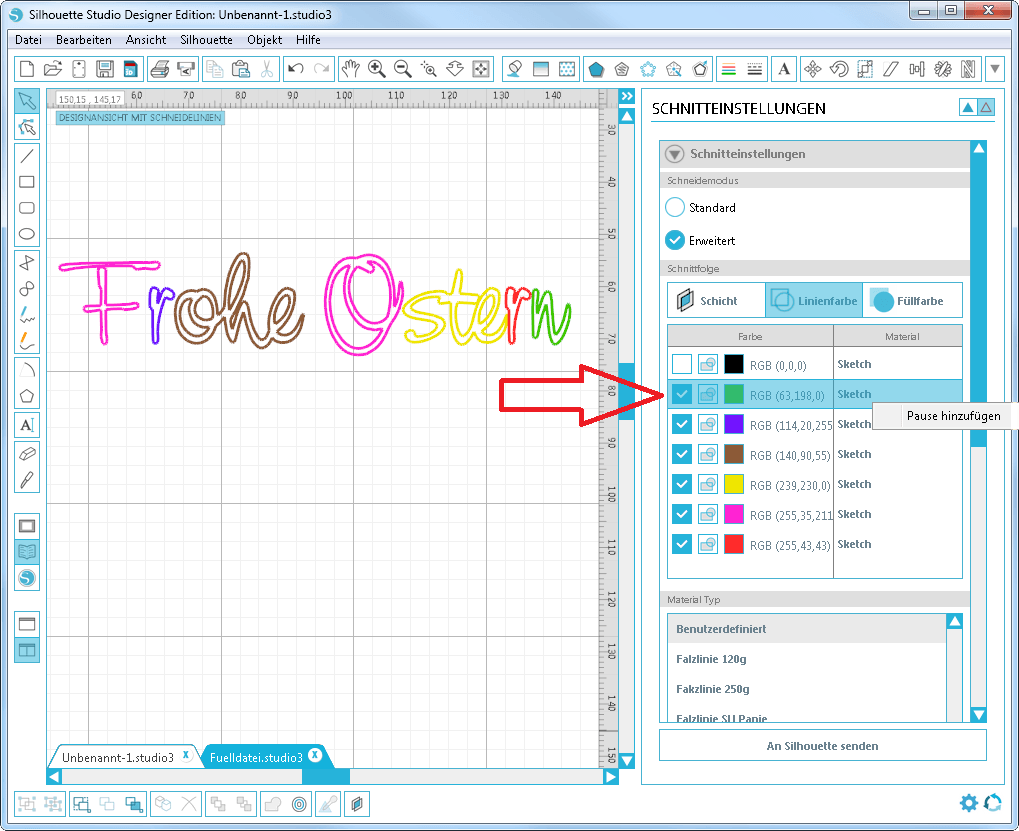Uncheck the brown RGB (140,90,55) row

681,454
